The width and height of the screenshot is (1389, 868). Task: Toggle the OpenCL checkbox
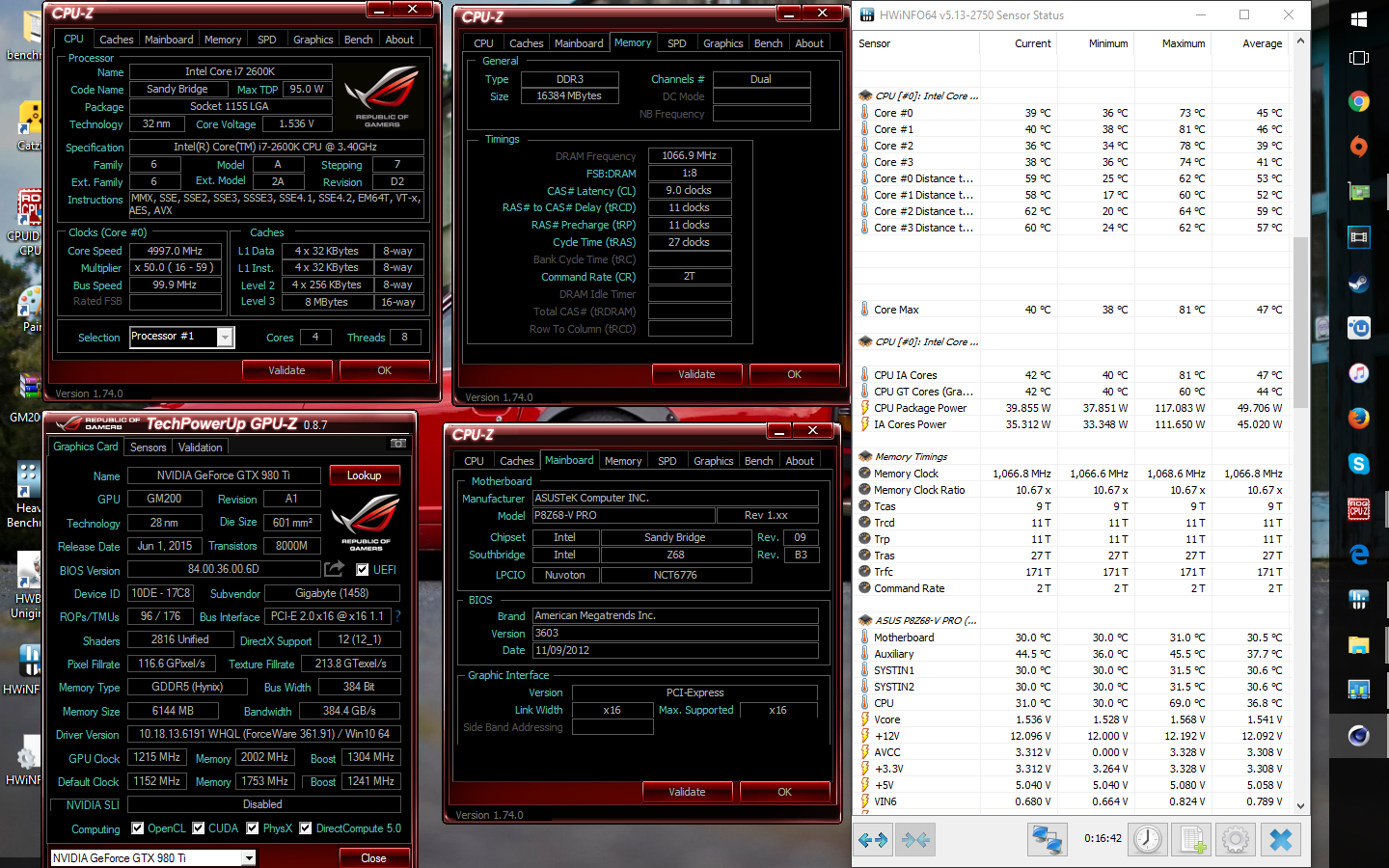point(137,828)
